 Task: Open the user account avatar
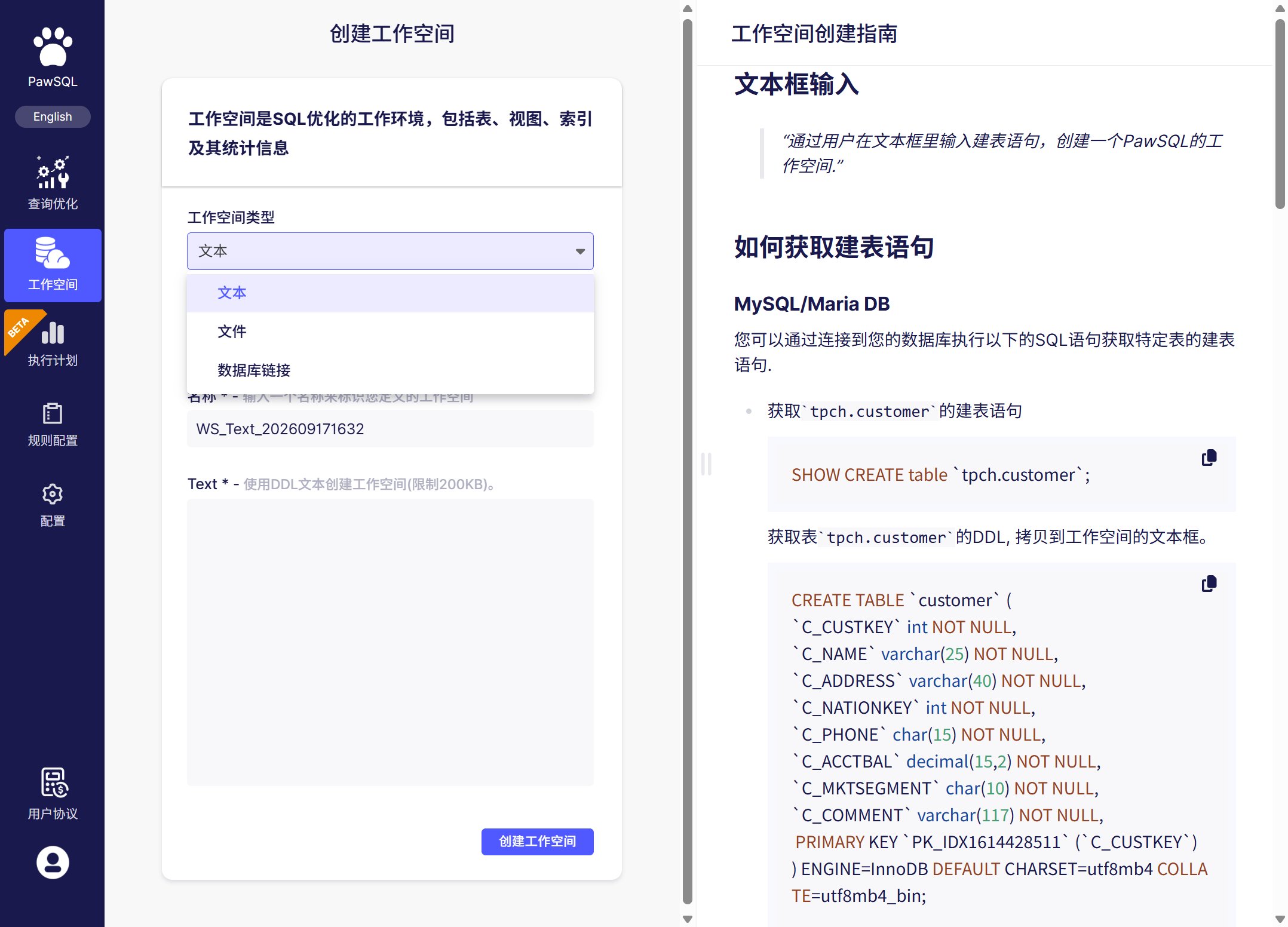click(x=53, y=862)
